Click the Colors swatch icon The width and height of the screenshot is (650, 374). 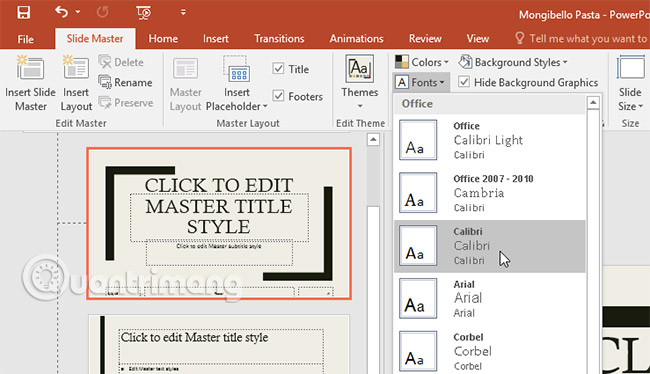[401, 62]
